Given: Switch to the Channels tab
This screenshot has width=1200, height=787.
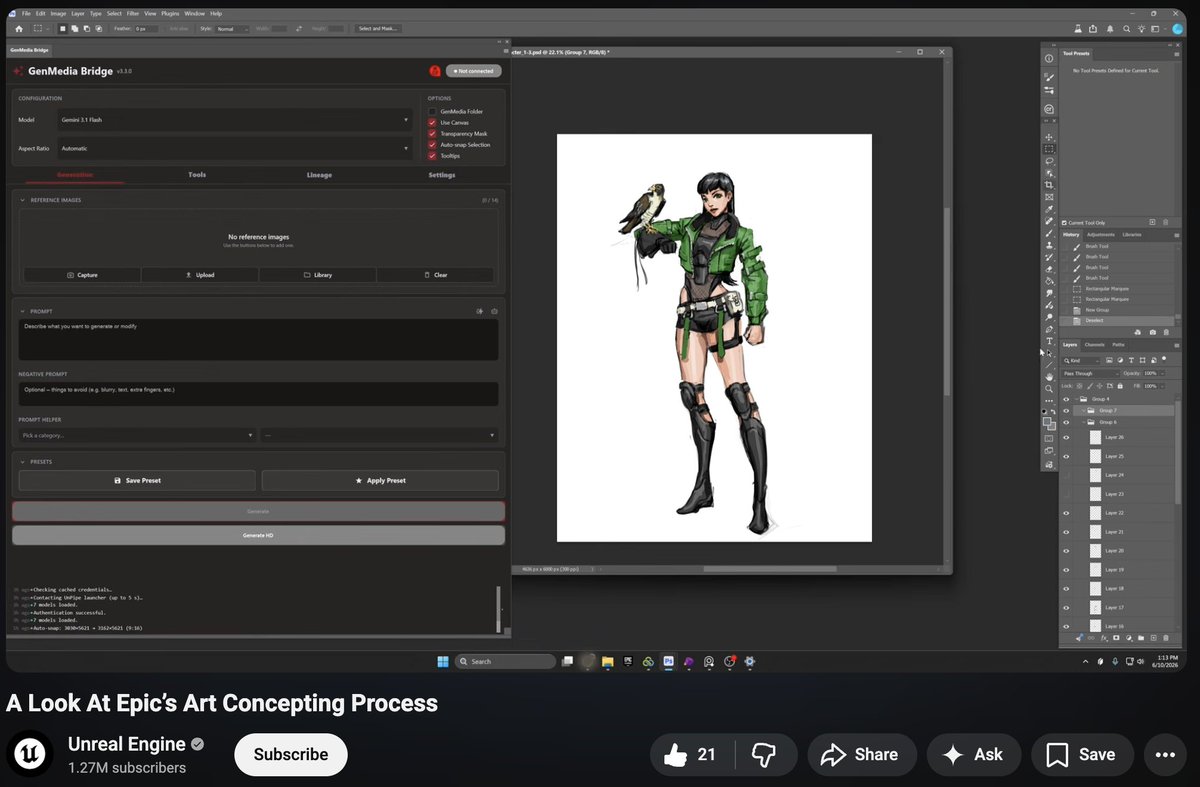Looking at the screenshot, I should coord(1095,345).
